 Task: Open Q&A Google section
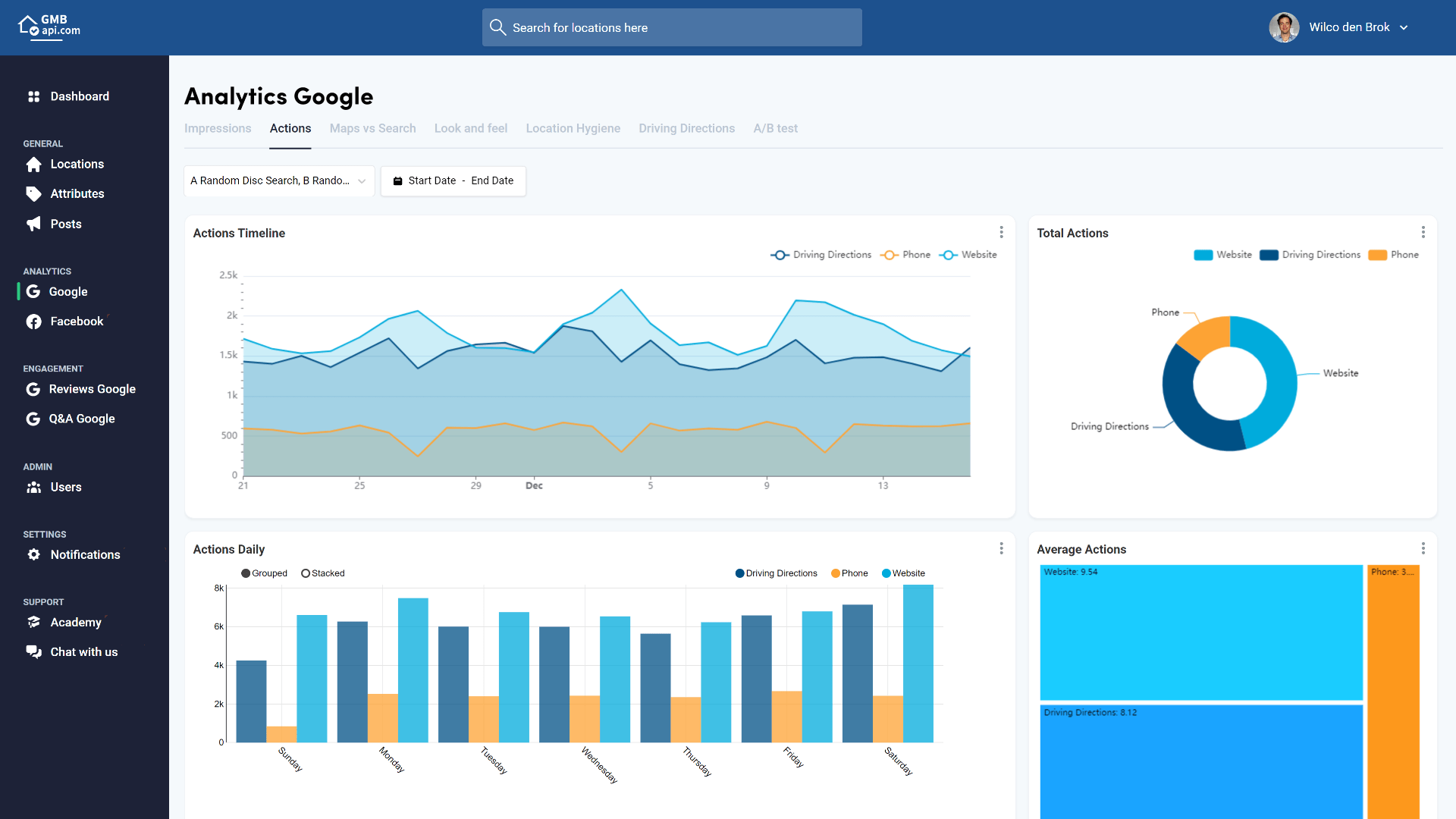[82, 418]
